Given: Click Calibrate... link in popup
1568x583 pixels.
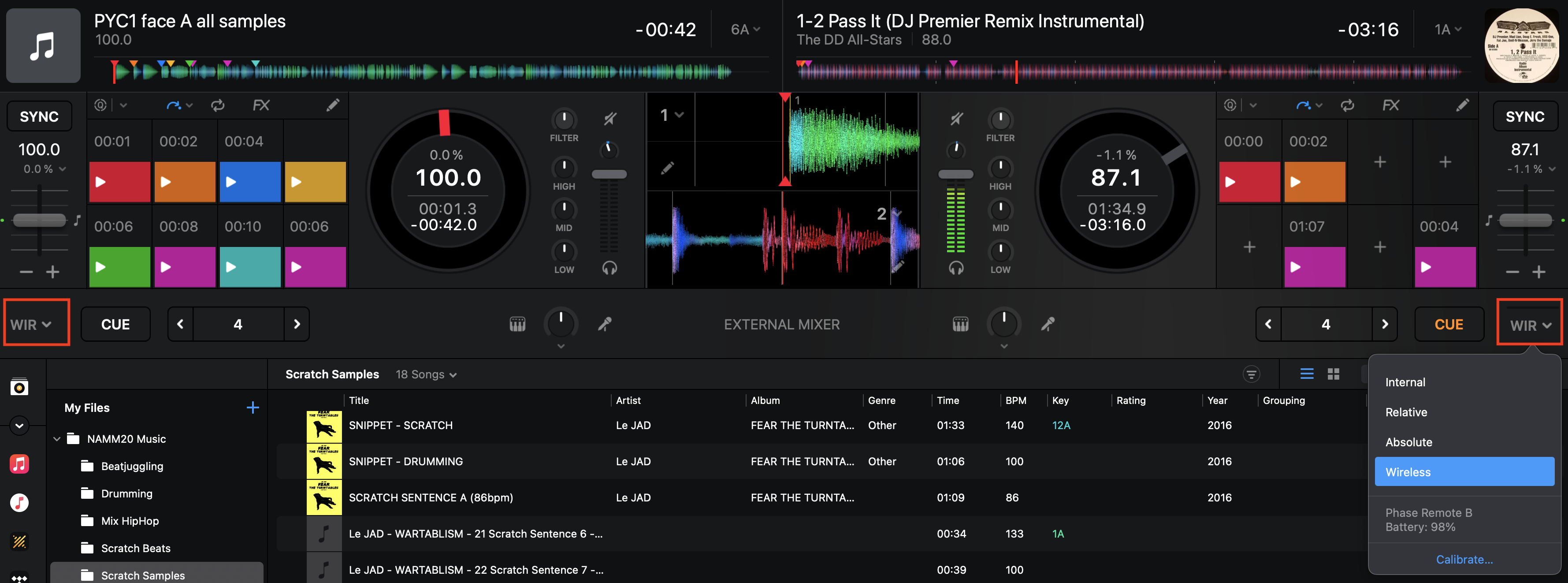Looking at the screenshot, I should coord(1464,559).
